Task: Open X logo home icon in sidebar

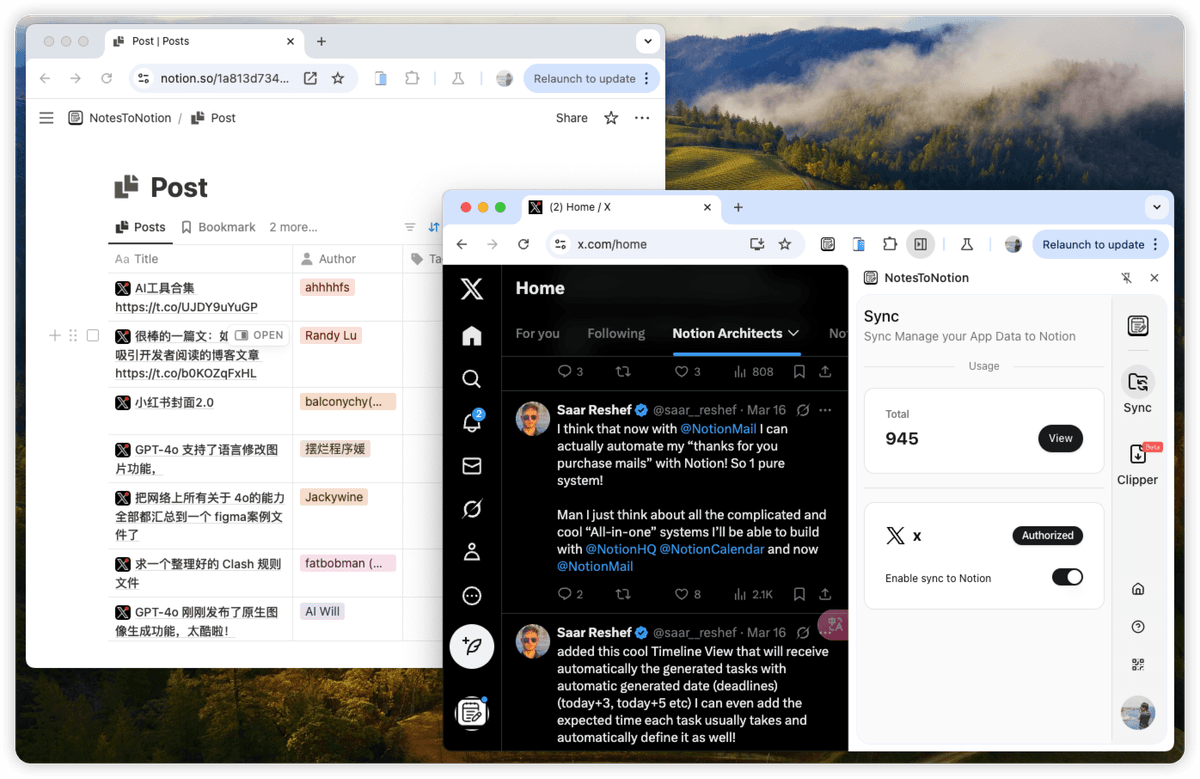Action: pos(472,289)
